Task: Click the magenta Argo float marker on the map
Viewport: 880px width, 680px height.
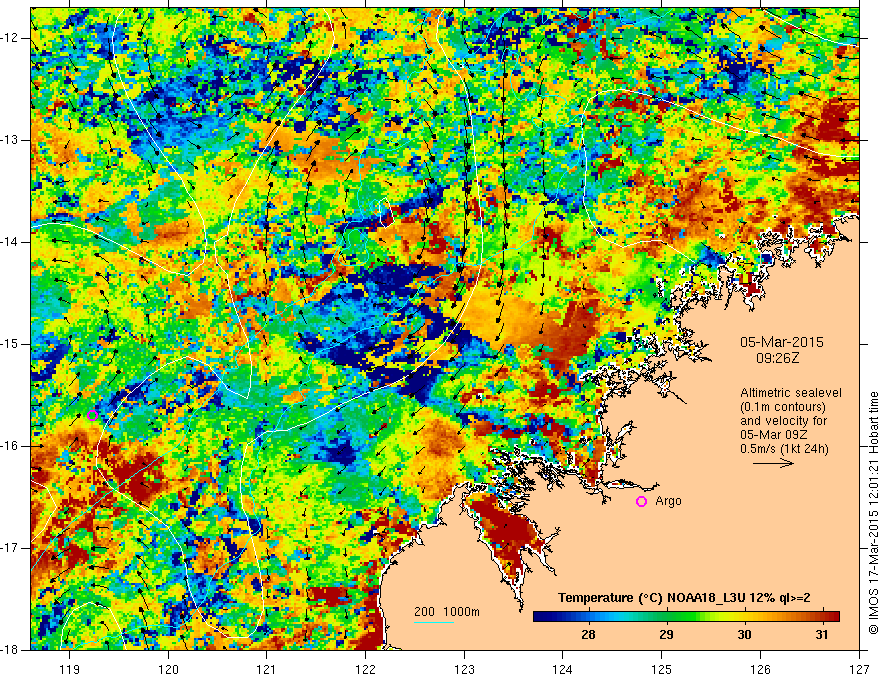Action: [93, 416]
